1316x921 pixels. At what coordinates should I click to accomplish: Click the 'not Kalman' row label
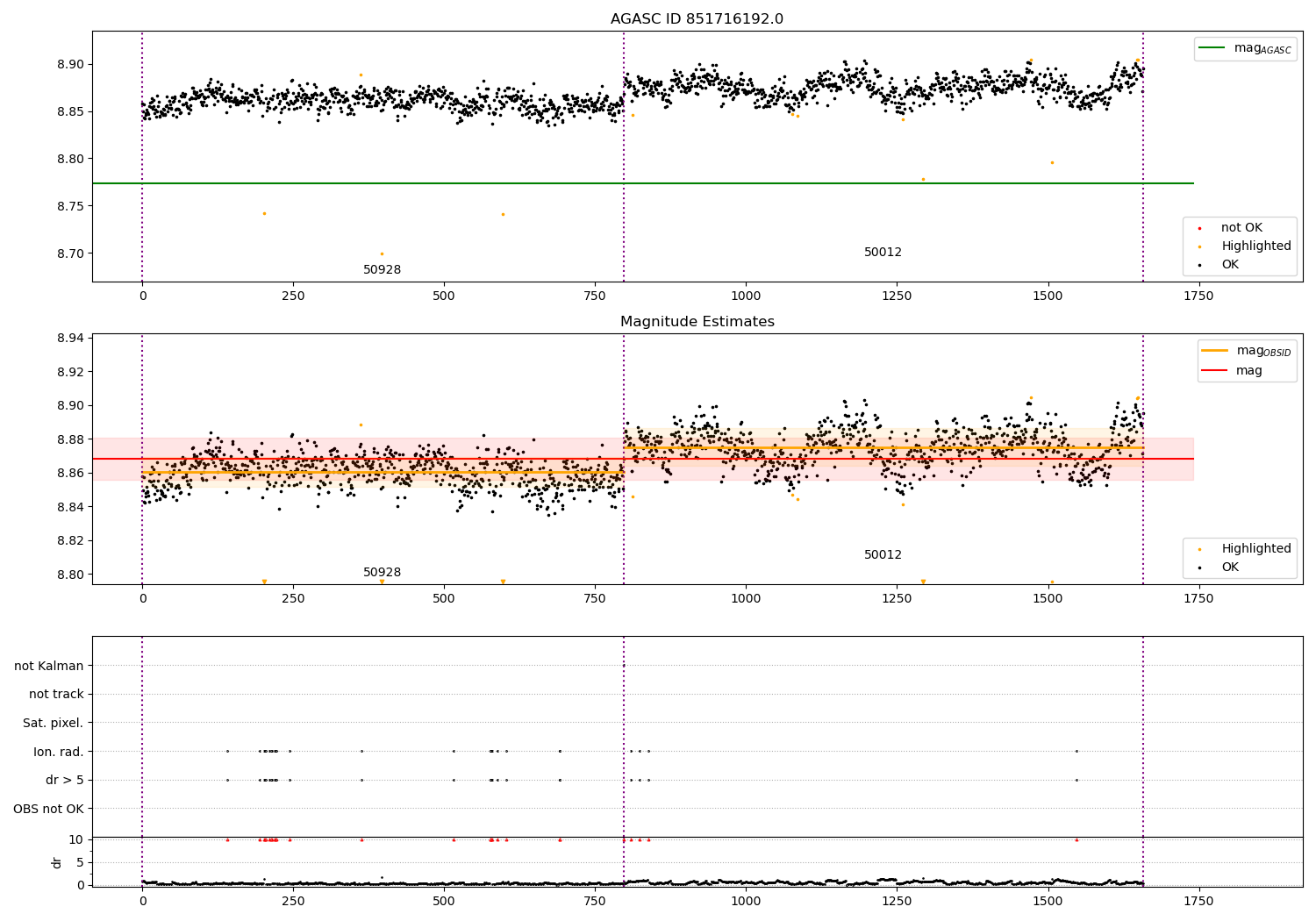(49, 667)
